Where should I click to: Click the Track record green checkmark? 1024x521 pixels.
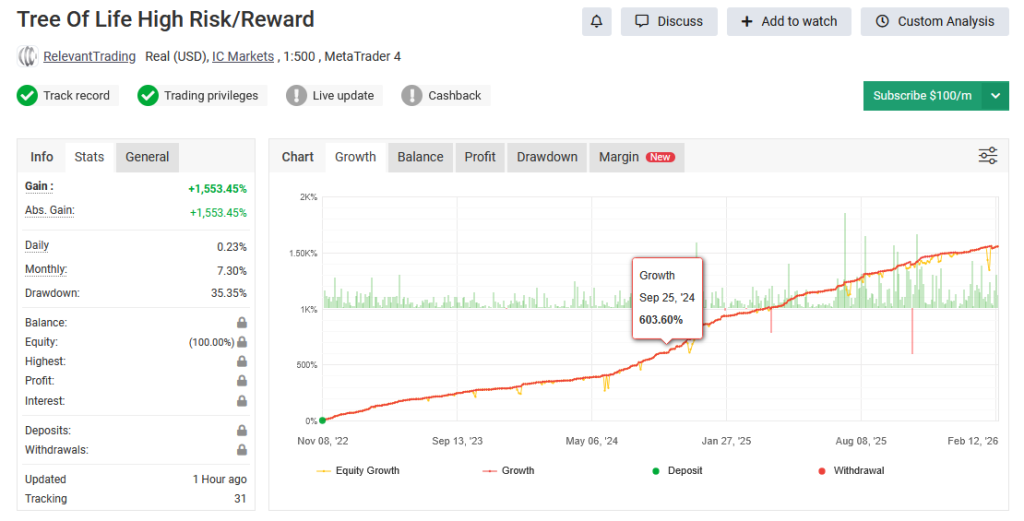pos(27,96)
